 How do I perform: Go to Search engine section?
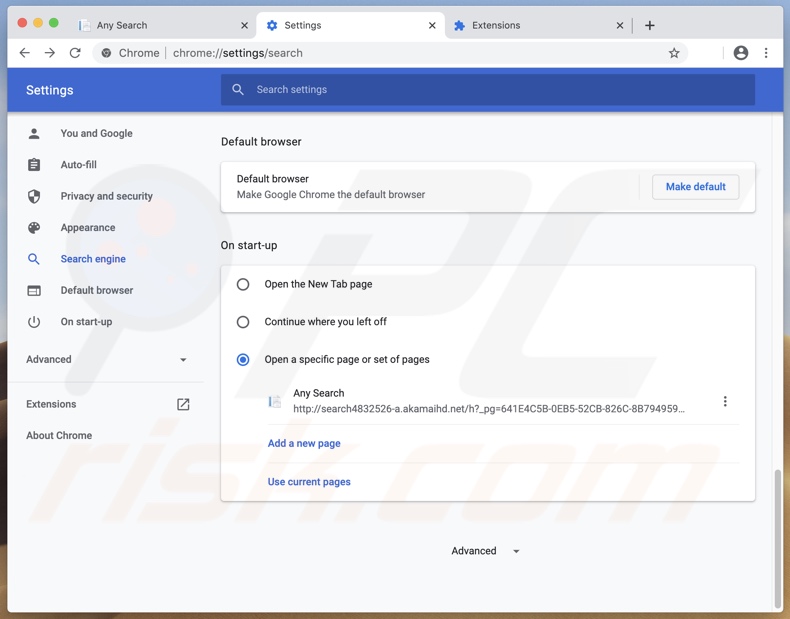(x=93, y=259)
